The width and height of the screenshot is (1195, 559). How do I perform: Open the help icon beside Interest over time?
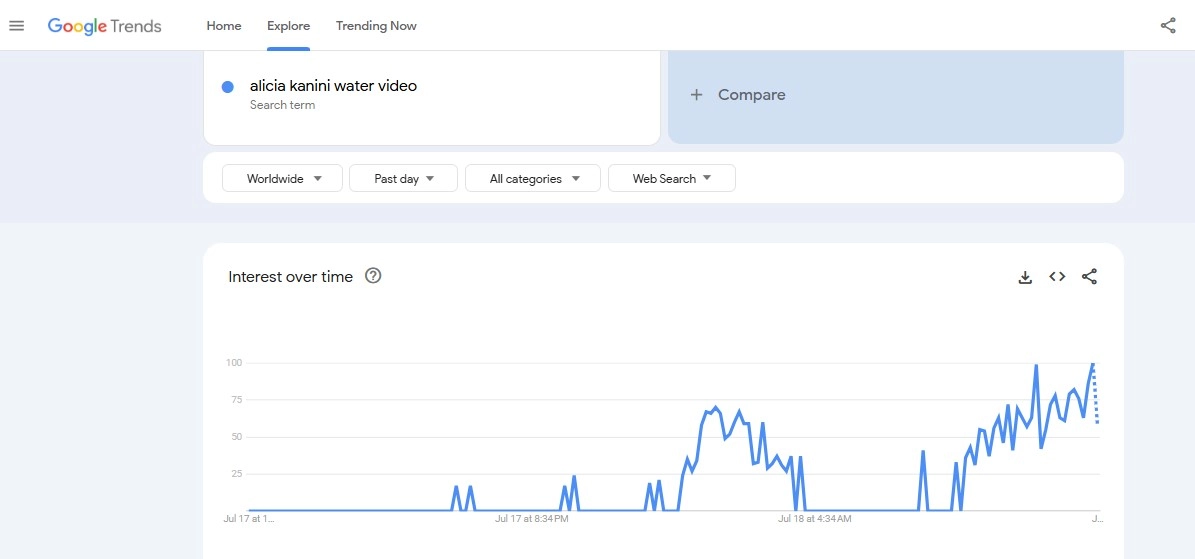pos(373,276)
